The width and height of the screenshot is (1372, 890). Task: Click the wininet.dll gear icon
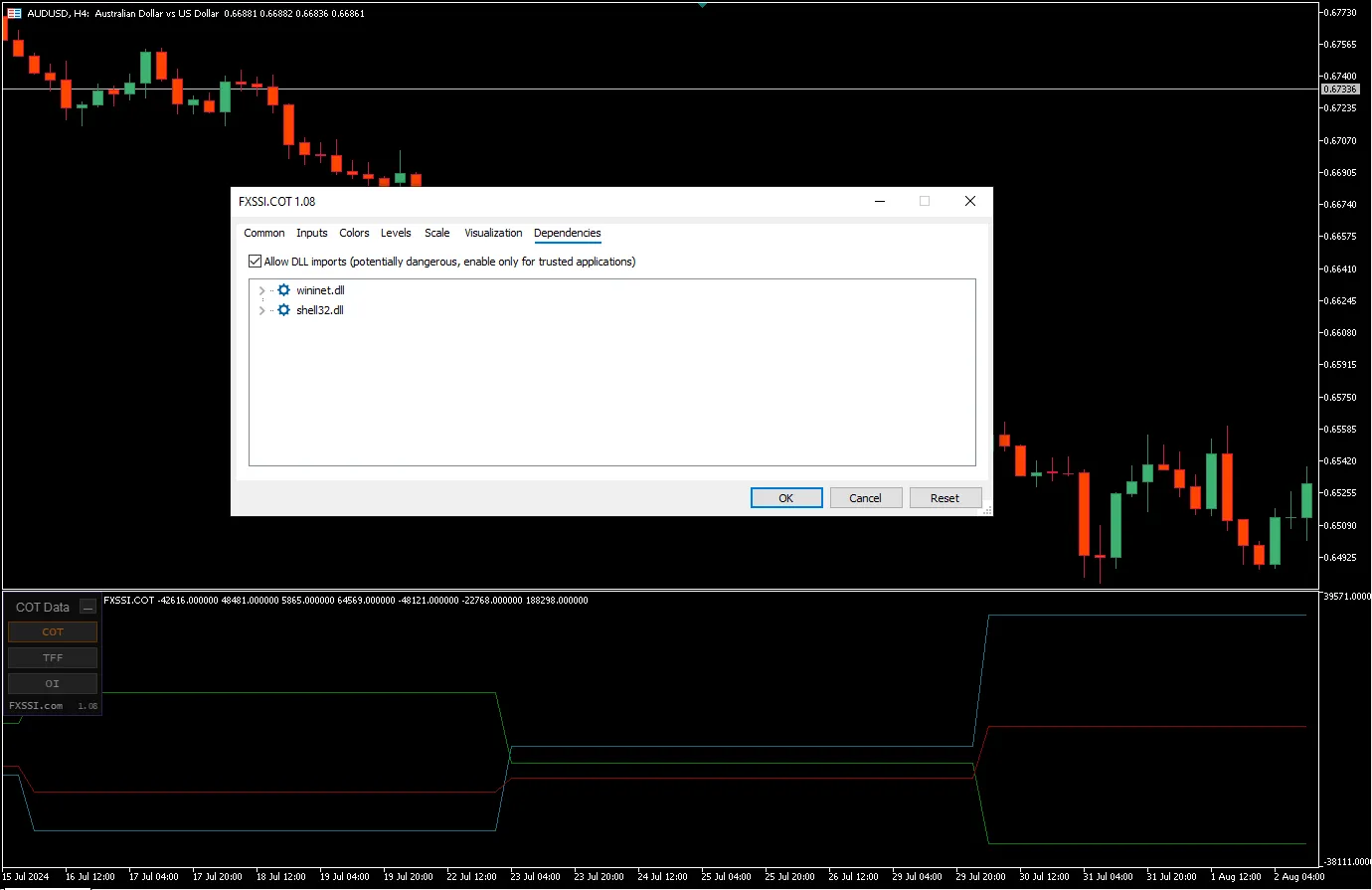point(283,290)
